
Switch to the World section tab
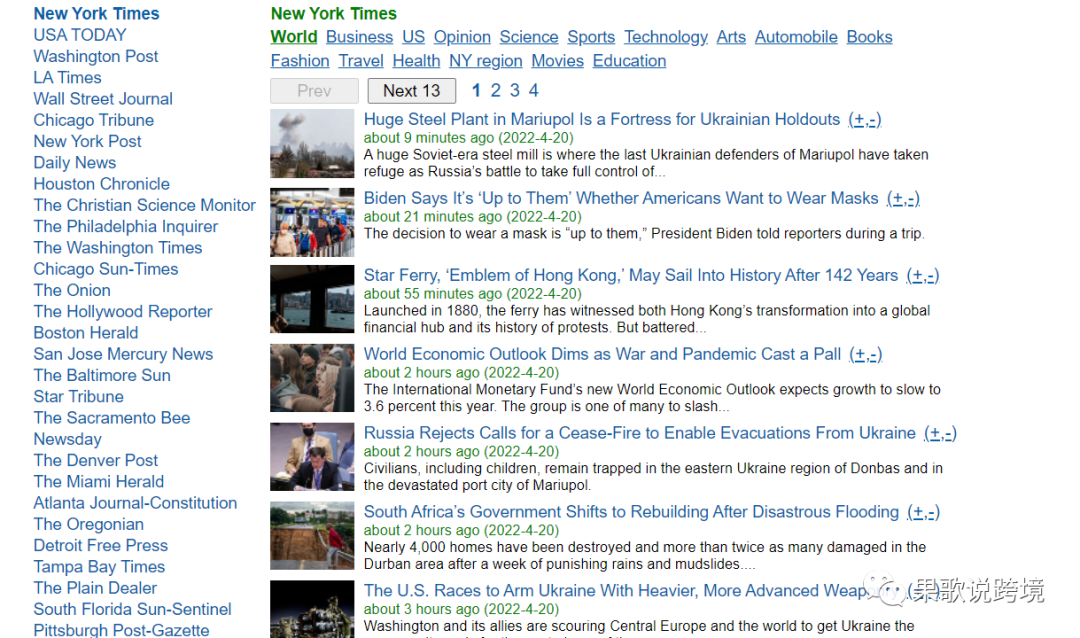click(294, 37)
